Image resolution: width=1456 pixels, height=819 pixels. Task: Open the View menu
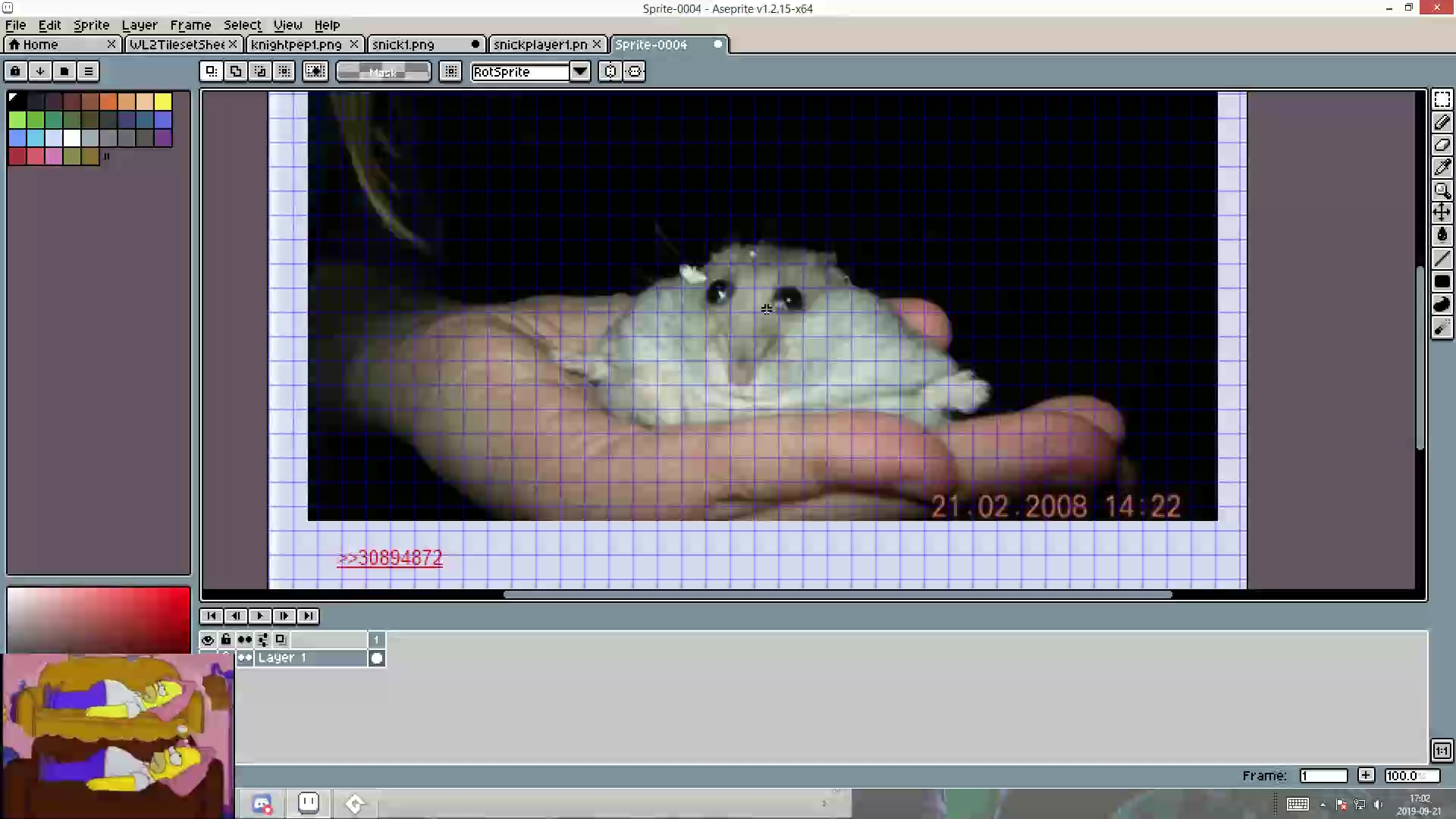[x=287, y=25]
